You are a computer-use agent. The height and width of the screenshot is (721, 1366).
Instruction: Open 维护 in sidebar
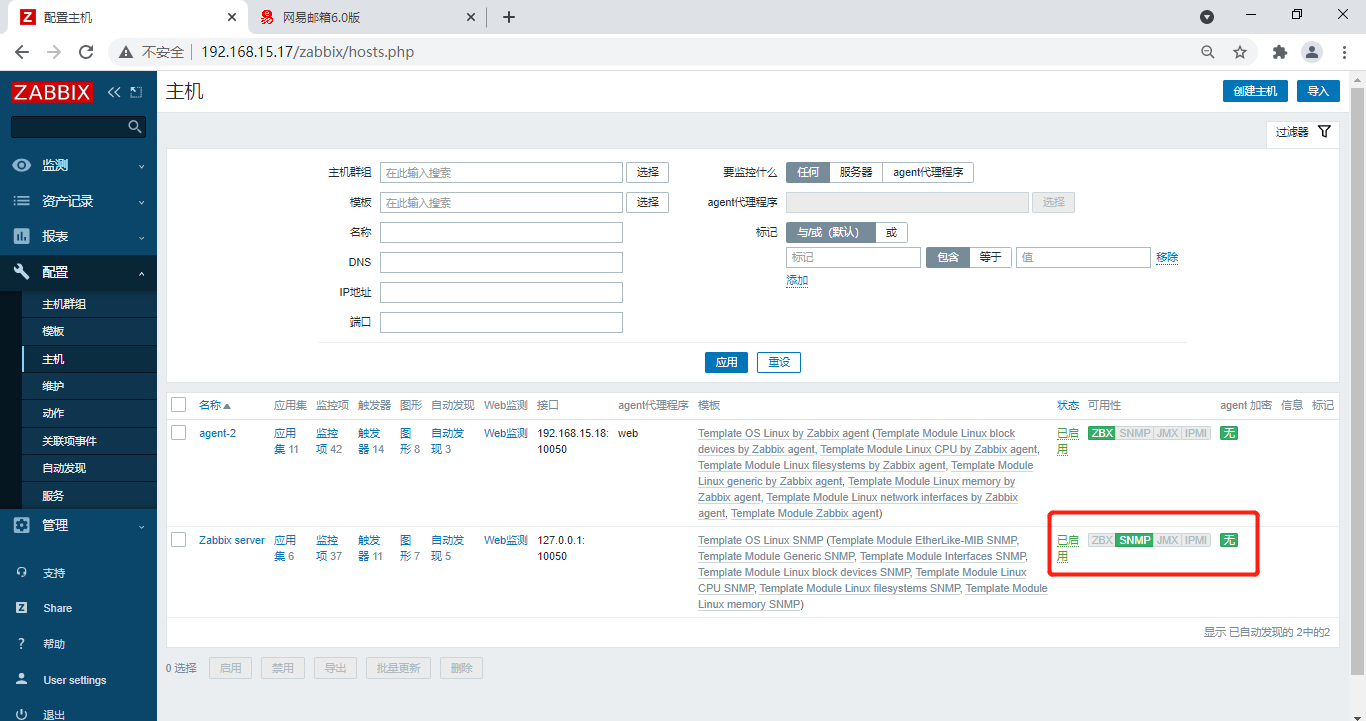(53, 386)
